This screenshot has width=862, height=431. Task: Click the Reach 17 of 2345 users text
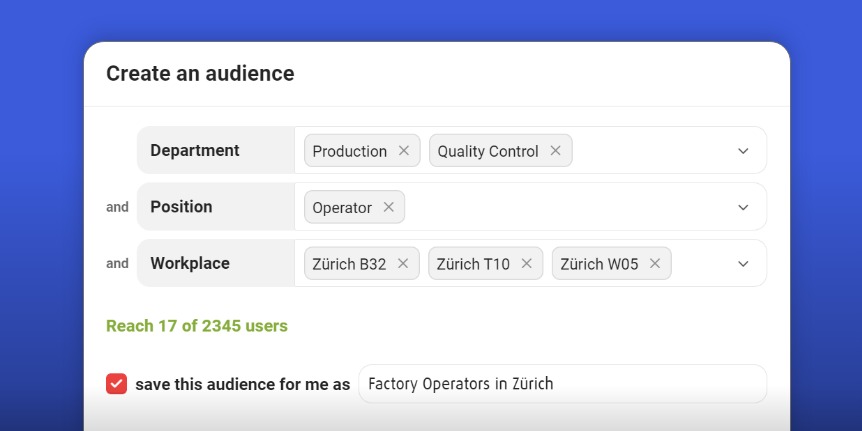pyautogui.click(x=197, y=326)
